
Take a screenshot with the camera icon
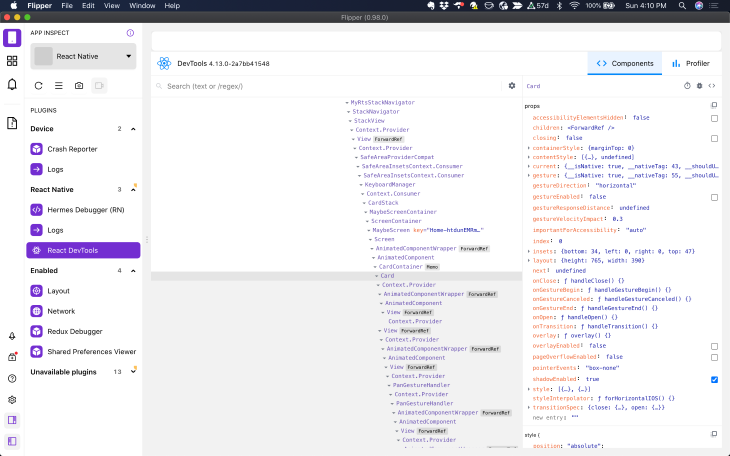79,86
